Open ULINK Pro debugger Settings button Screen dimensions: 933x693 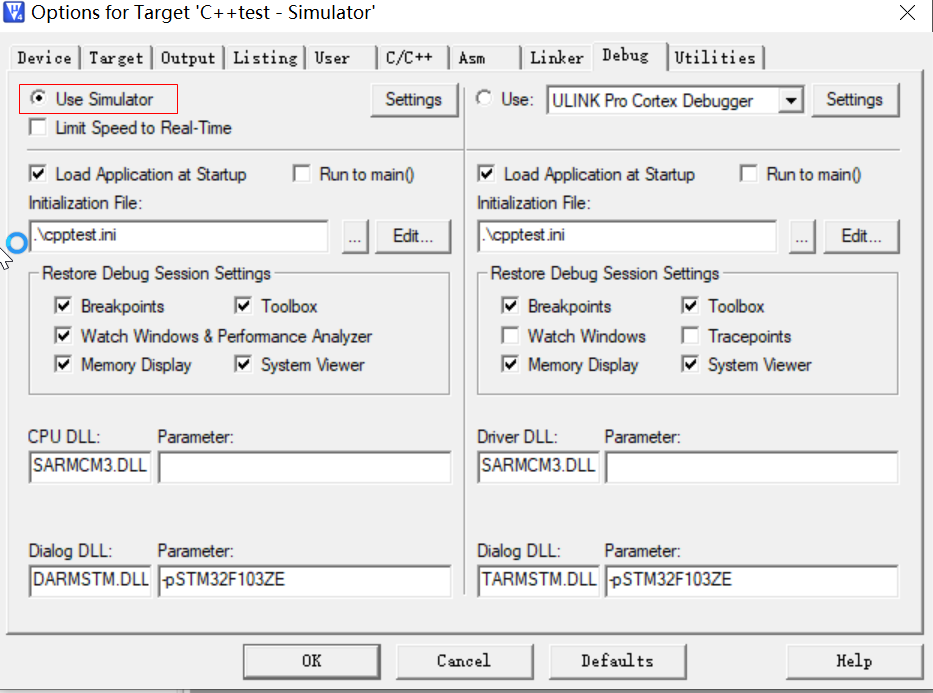coord(854,99)
